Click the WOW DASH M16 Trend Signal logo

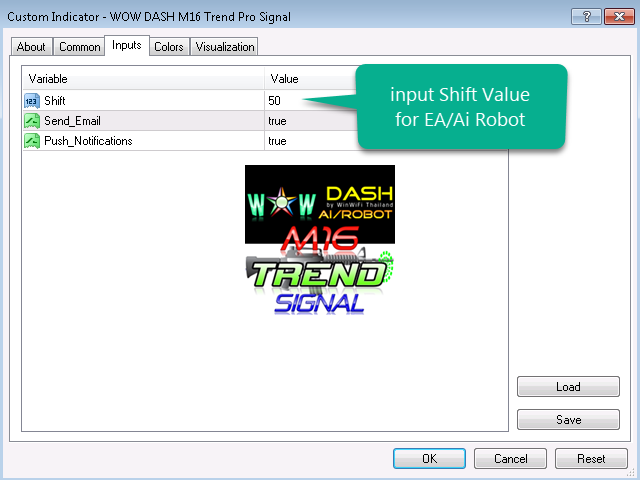pyautogui.click(x=320, y=240)
